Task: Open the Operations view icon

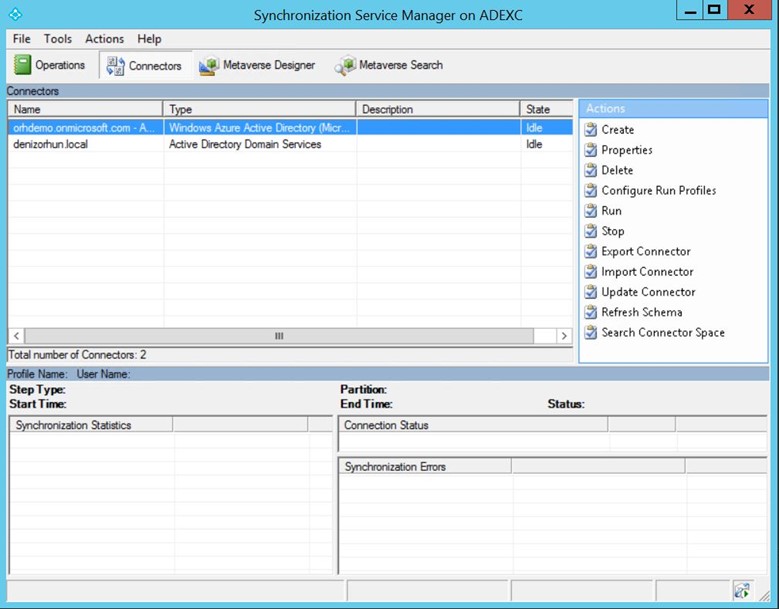Action: click(22, 65)
